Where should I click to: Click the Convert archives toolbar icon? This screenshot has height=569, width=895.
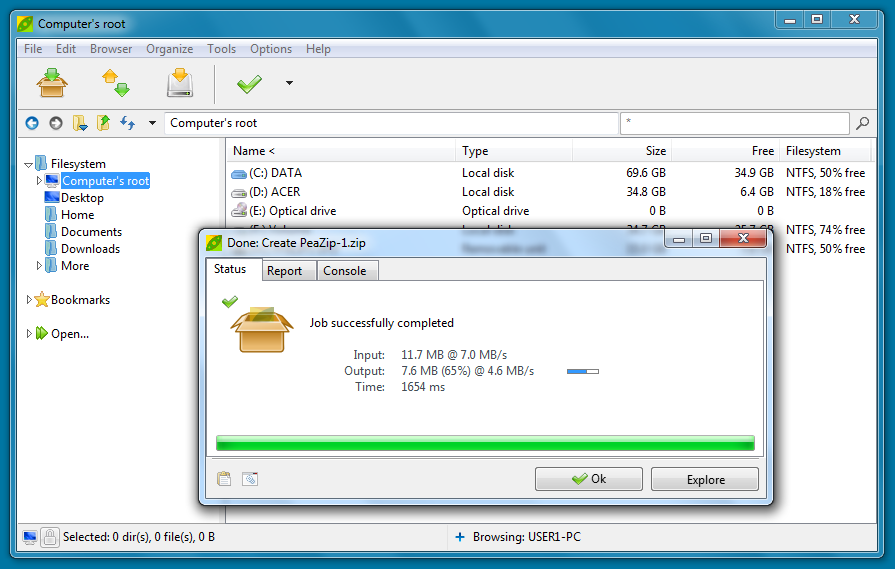pyautogui.click(x=116, y=83)
